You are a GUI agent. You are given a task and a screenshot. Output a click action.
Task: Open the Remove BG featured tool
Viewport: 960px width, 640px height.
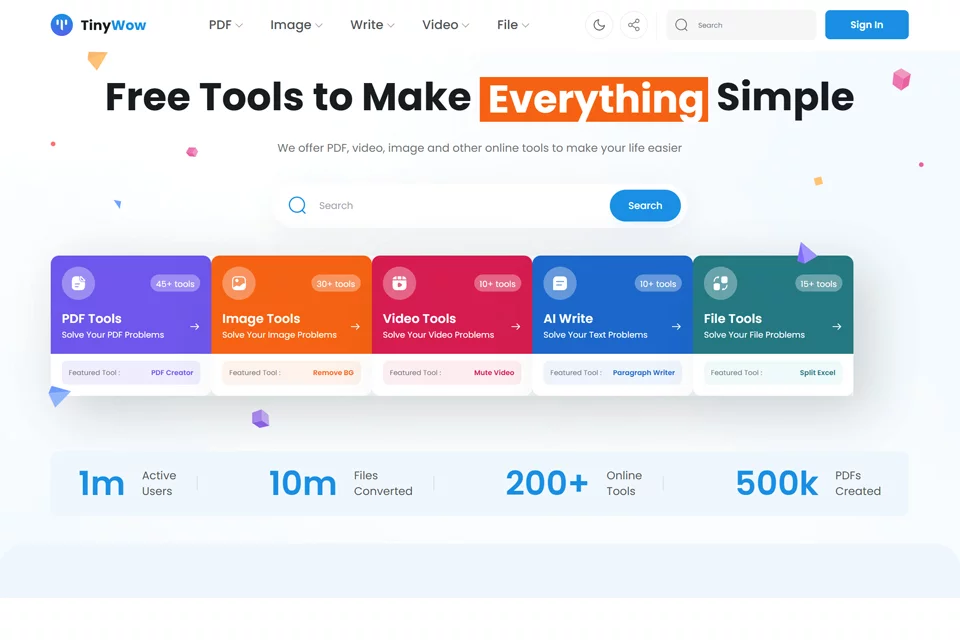[x=333, y=373]
